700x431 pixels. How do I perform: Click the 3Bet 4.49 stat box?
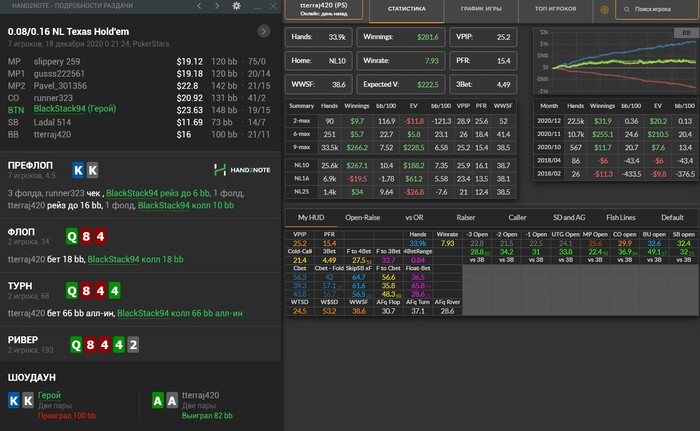[483, 84]
